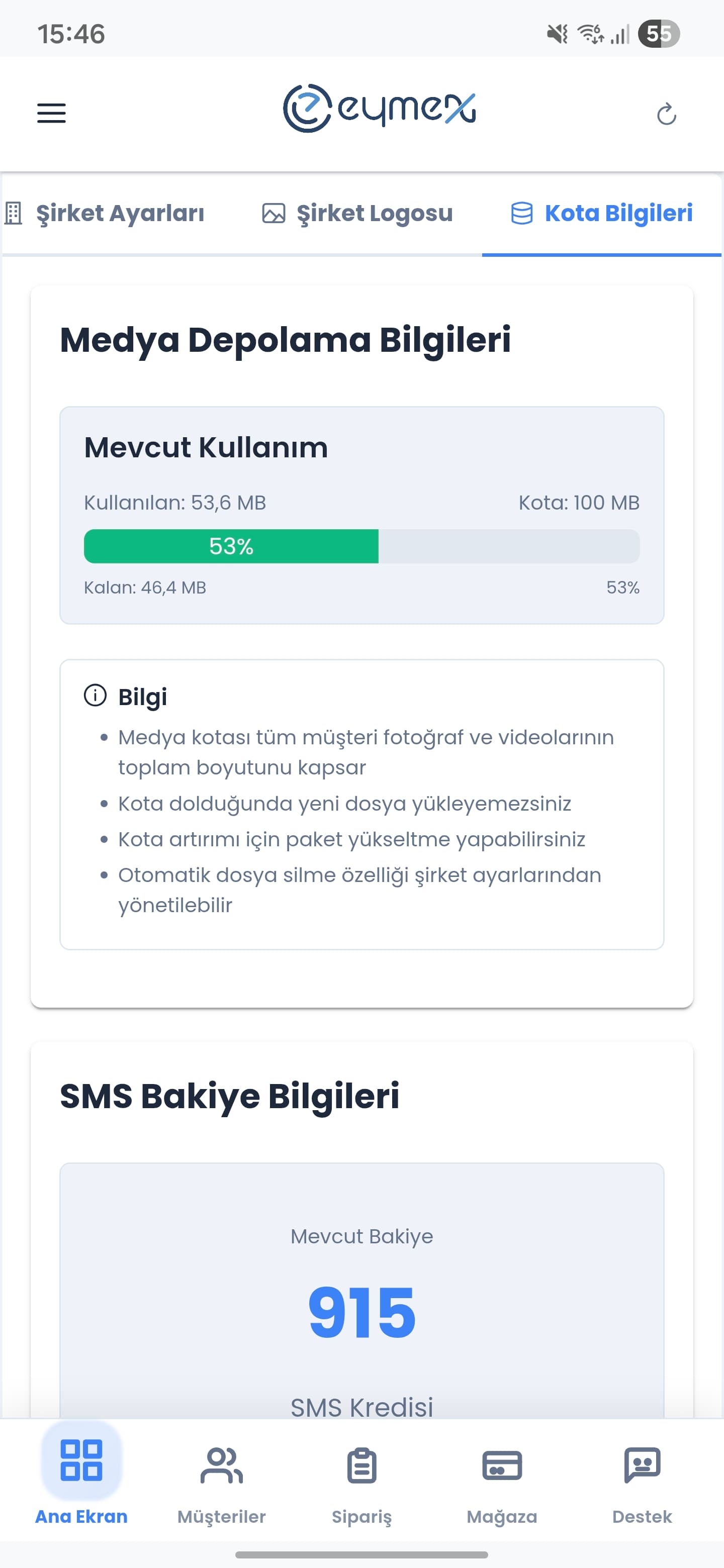Tap the 53% storage usage progress bar

point(361,546)
